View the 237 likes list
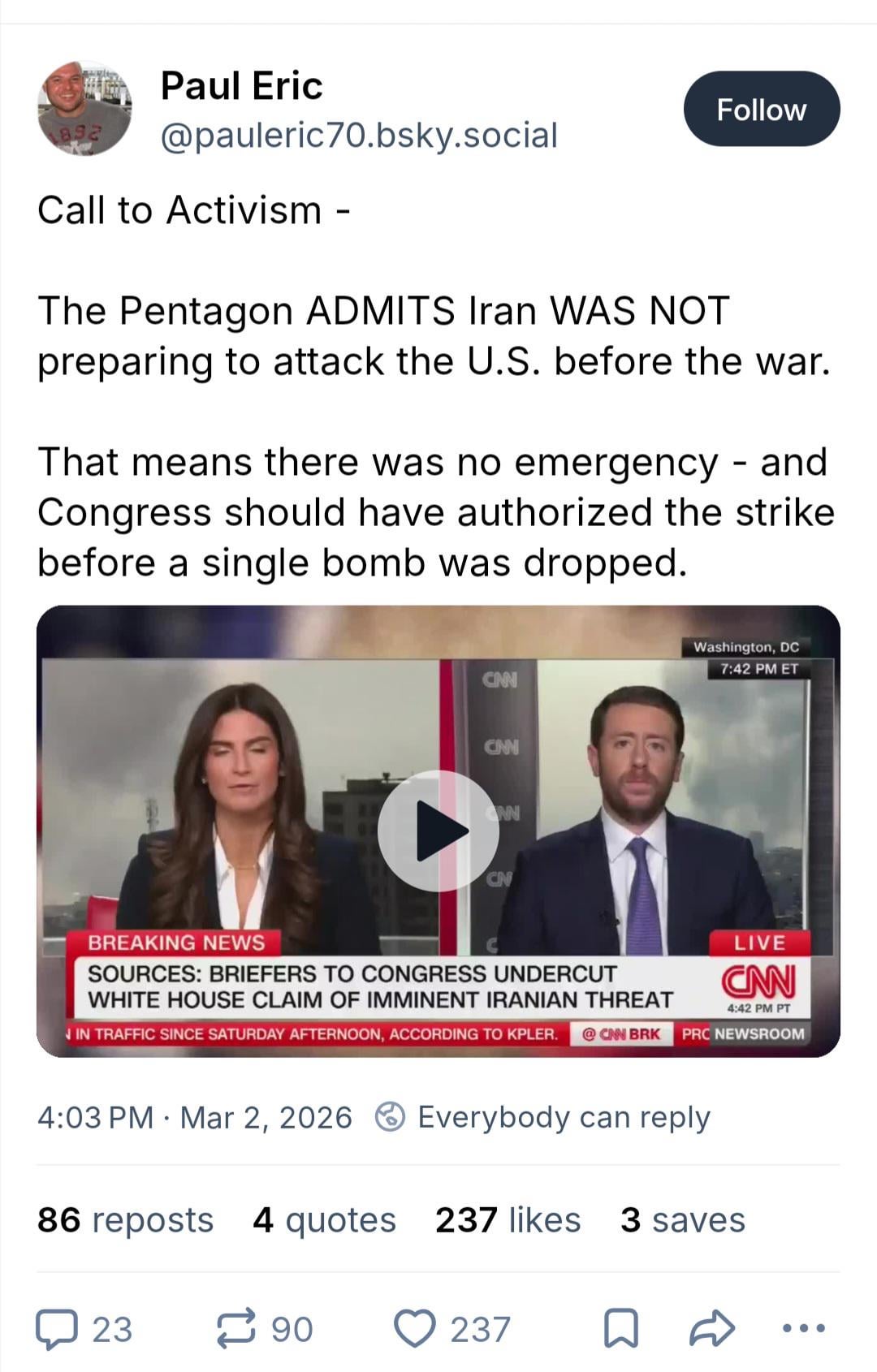Screen dimensions: 877x1372 point(508,1219)
